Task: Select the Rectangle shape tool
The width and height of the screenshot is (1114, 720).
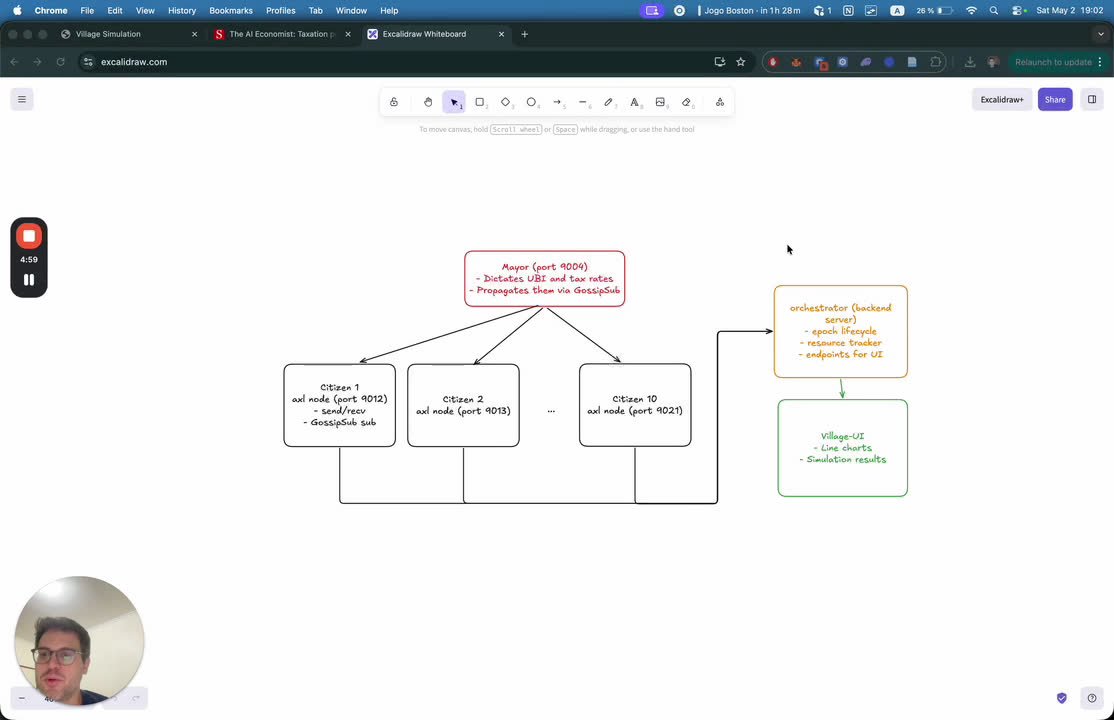Action: pos(480,102)
